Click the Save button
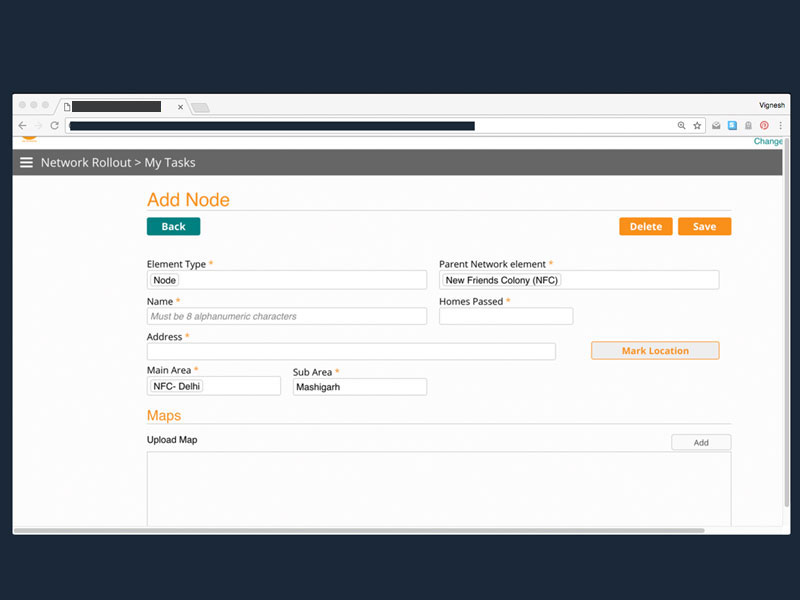 coord(704,227)
